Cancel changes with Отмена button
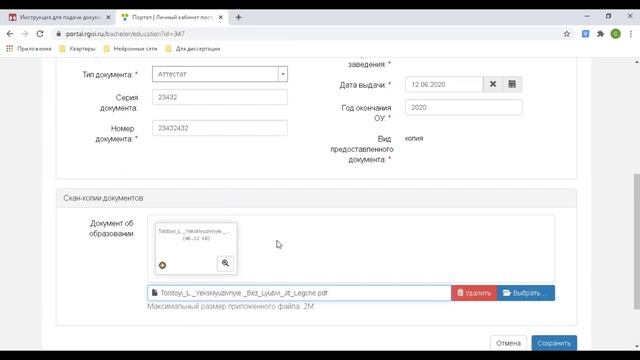 tap(508, 343)
